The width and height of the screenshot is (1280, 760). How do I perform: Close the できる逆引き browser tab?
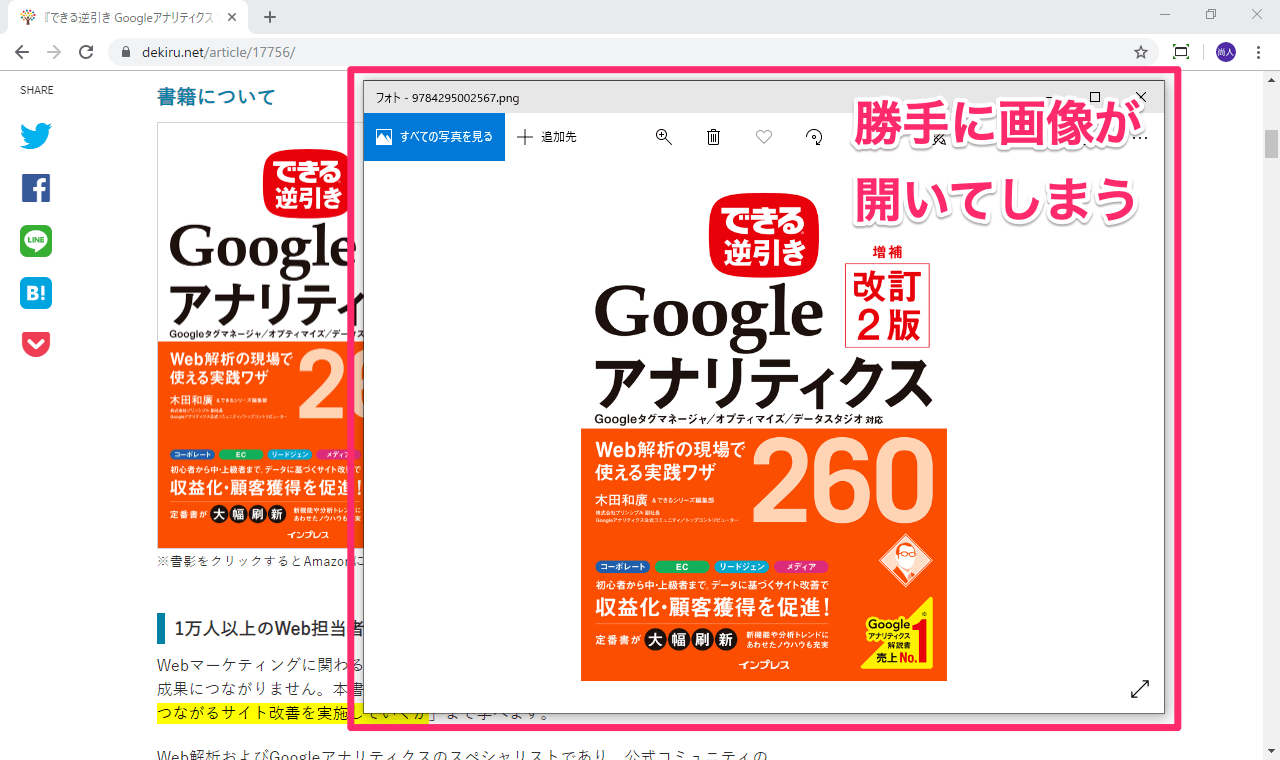[x=233, y=17]
